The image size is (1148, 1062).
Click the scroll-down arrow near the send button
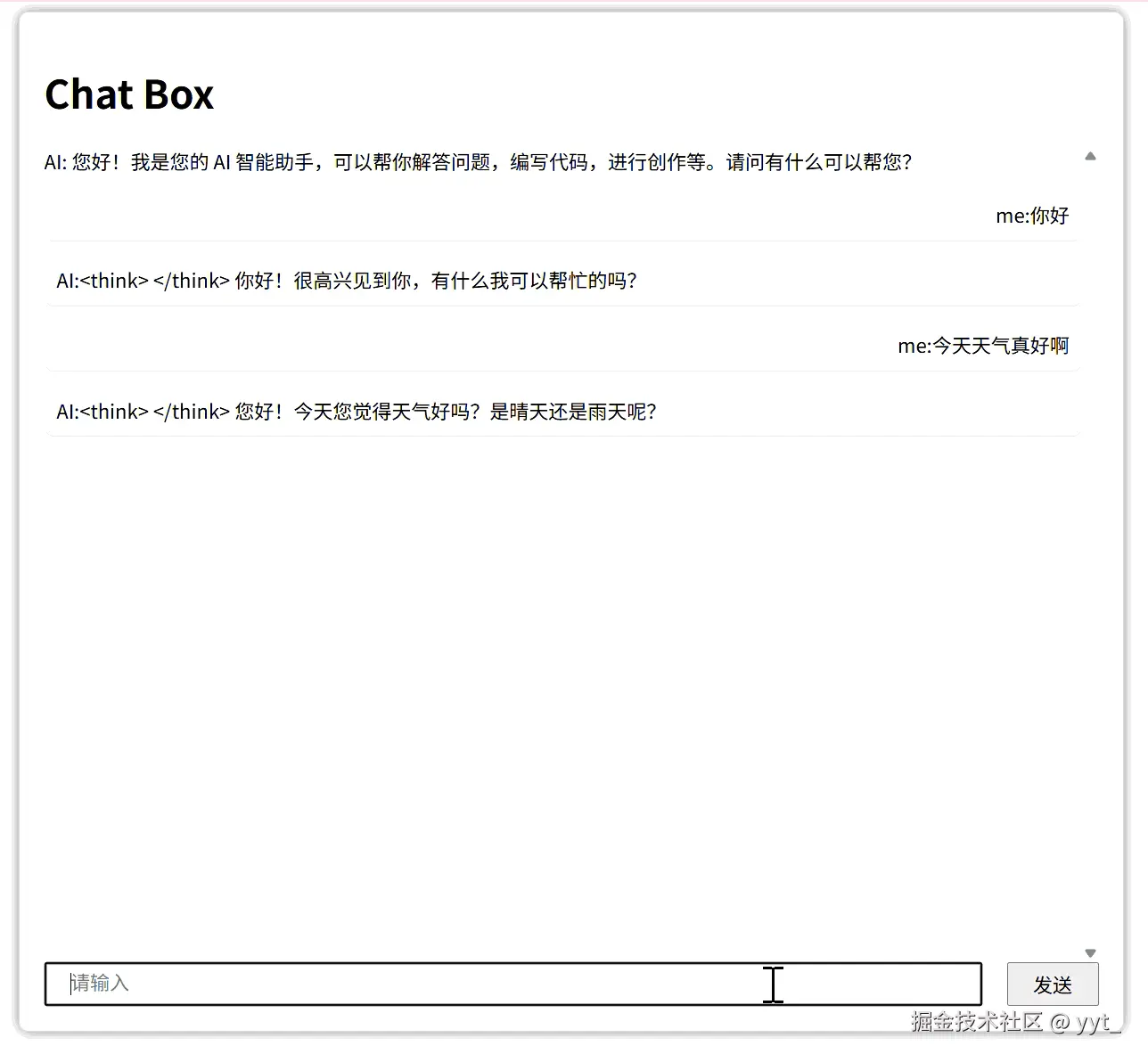pos(1090,952)
